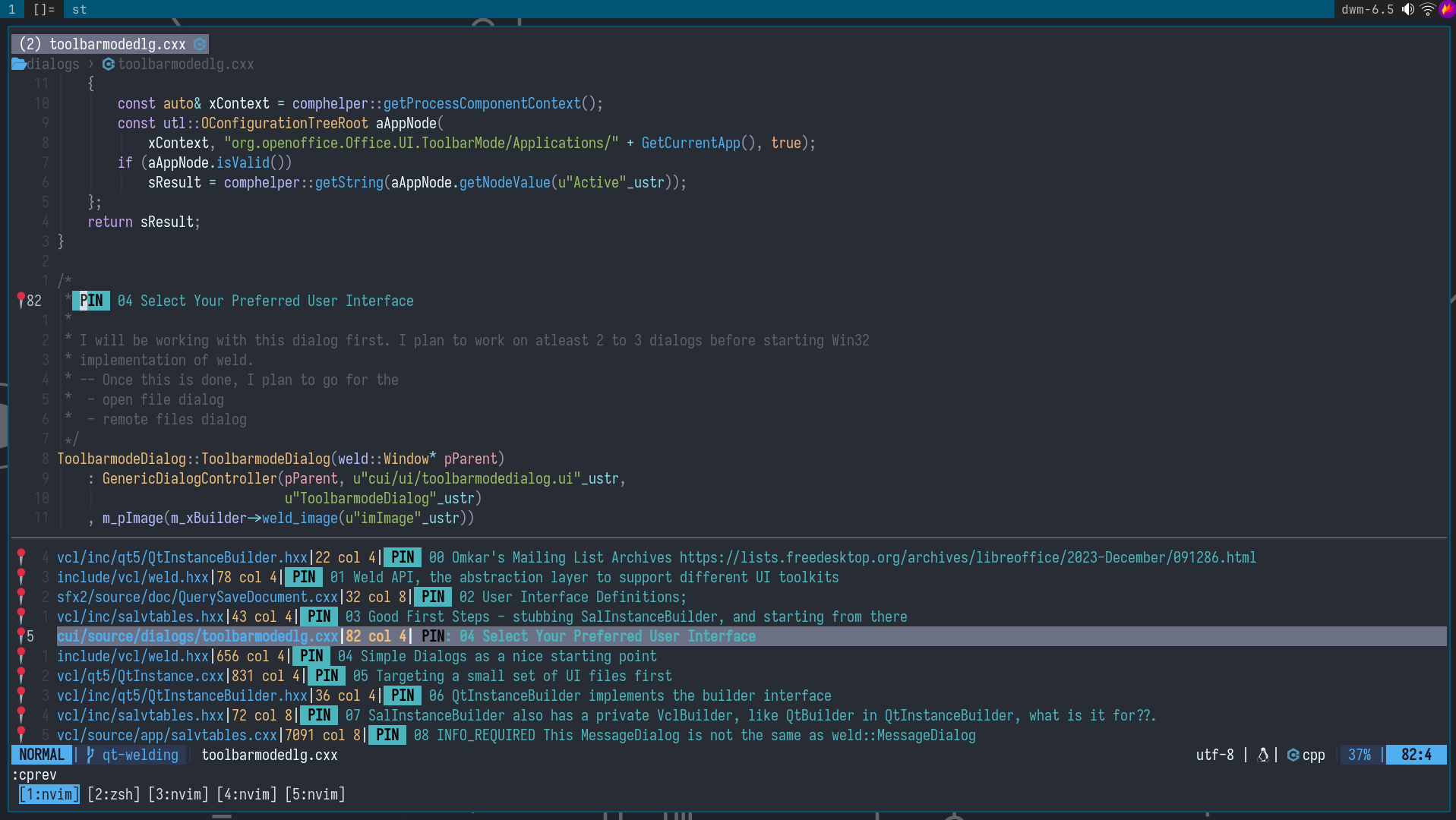This screenshot has height=820, width=1456.
Task: Click the NORMAL mode indicator
Action: click(42, 755)
